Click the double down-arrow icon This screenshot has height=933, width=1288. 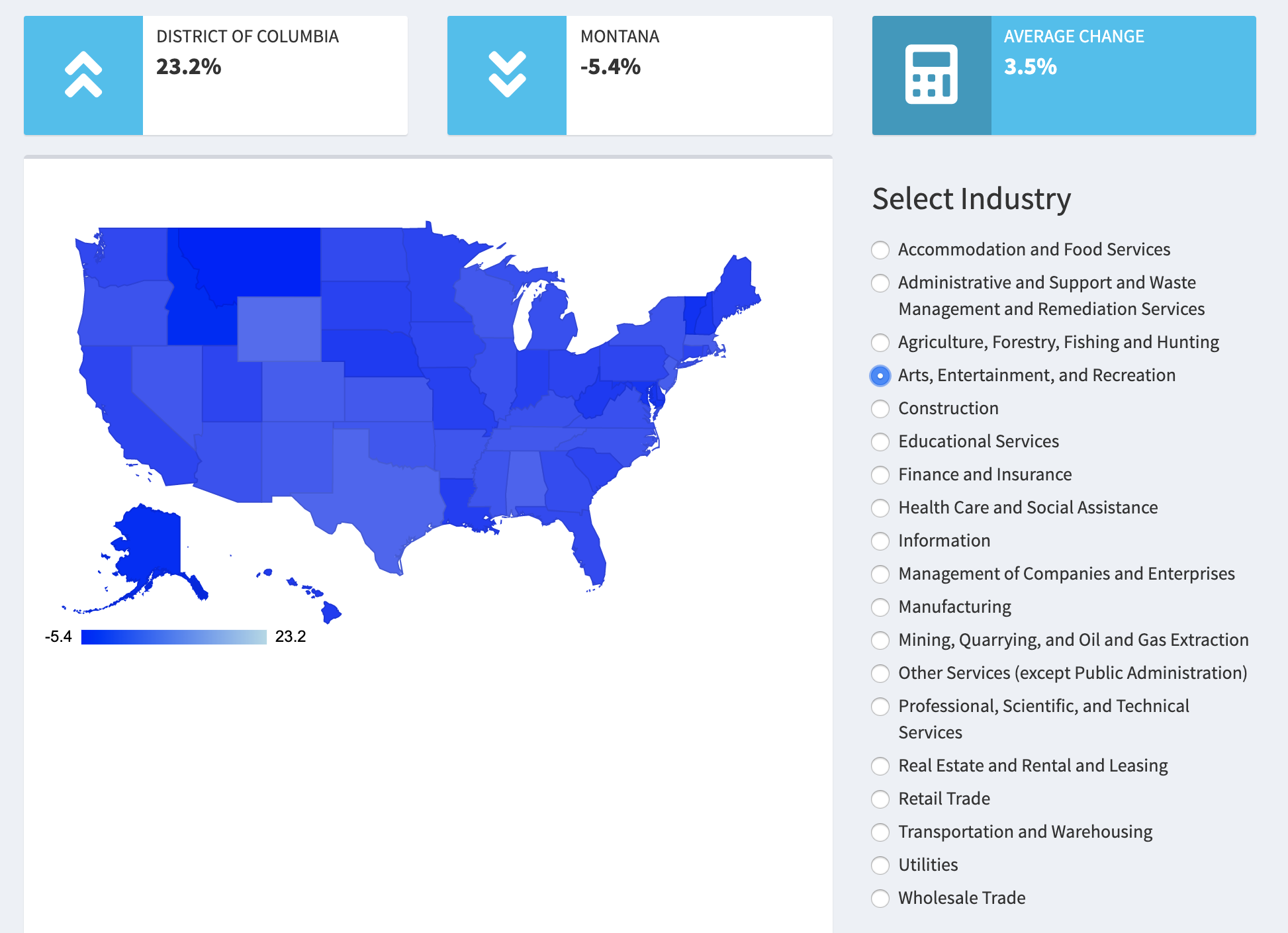click(x=507, y=75)
